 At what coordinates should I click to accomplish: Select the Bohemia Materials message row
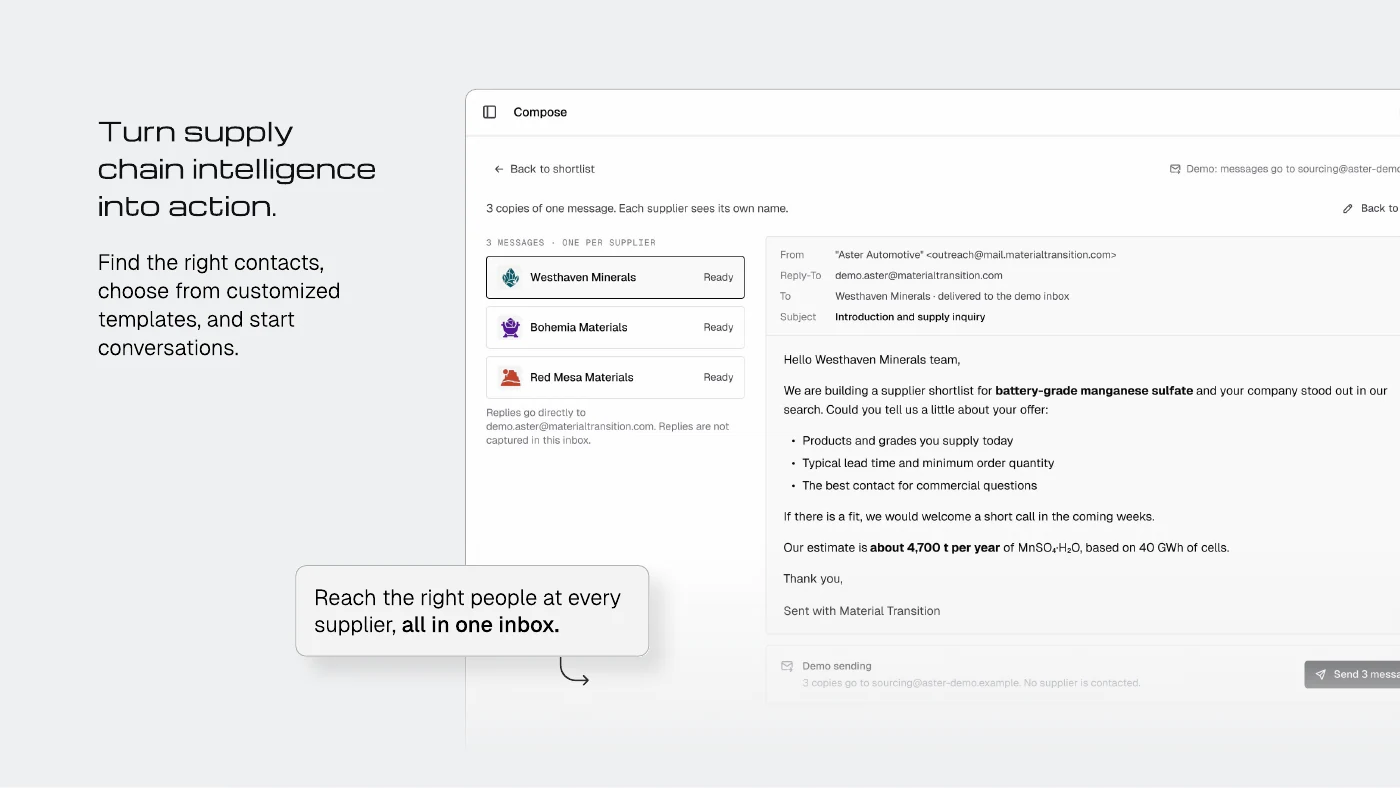(615, 328)
